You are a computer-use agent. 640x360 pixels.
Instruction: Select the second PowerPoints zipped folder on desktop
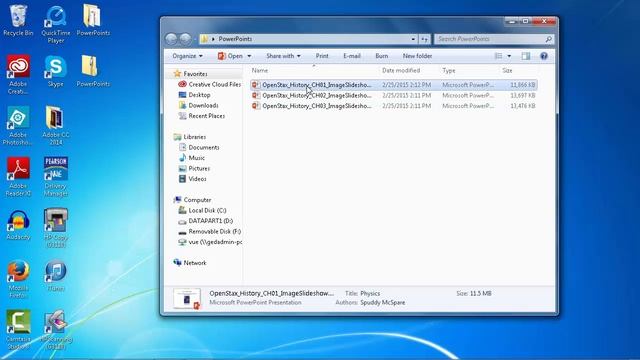(93, 71)
